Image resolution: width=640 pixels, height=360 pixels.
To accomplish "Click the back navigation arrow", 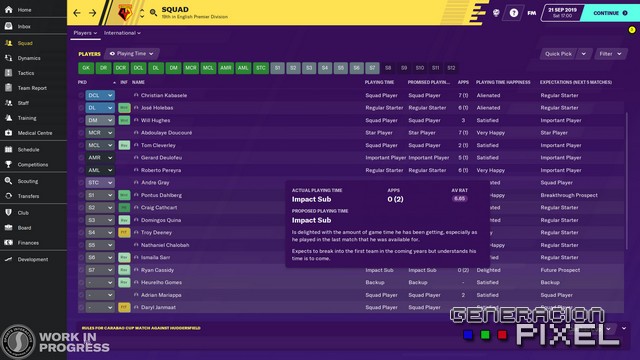I will click(77, 13).
